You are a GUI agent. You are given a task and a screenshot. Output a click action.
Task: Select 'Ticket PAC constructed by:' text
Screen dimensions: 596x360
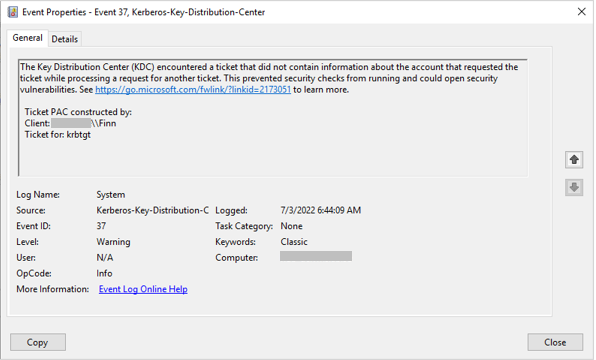(x=78, y=112)
